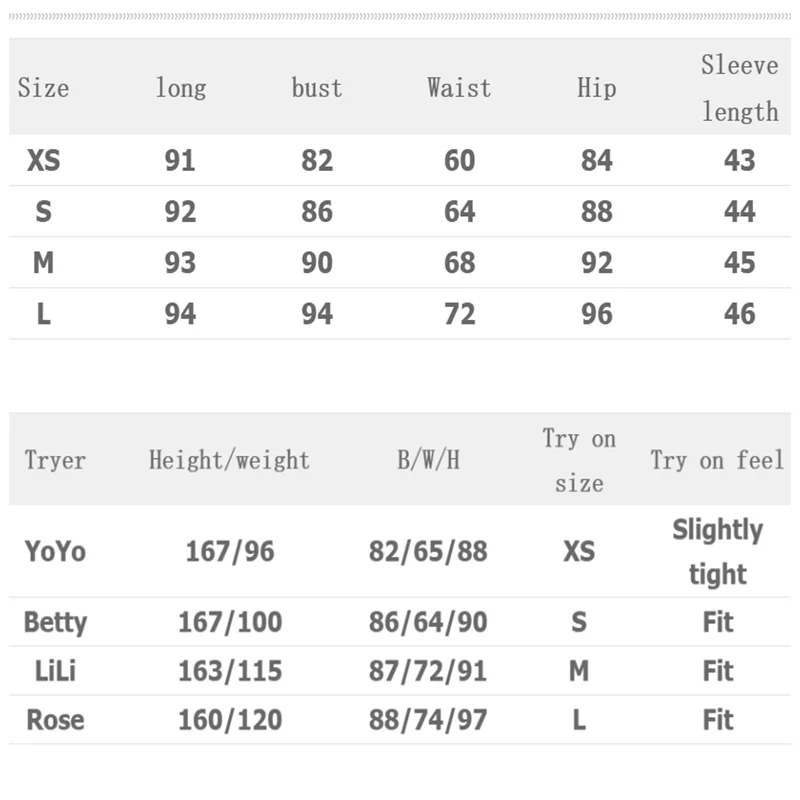Click sleeve length value 45 for M
Image resolution: width=800 pixels, height=800 pixels.
(740, 263)
